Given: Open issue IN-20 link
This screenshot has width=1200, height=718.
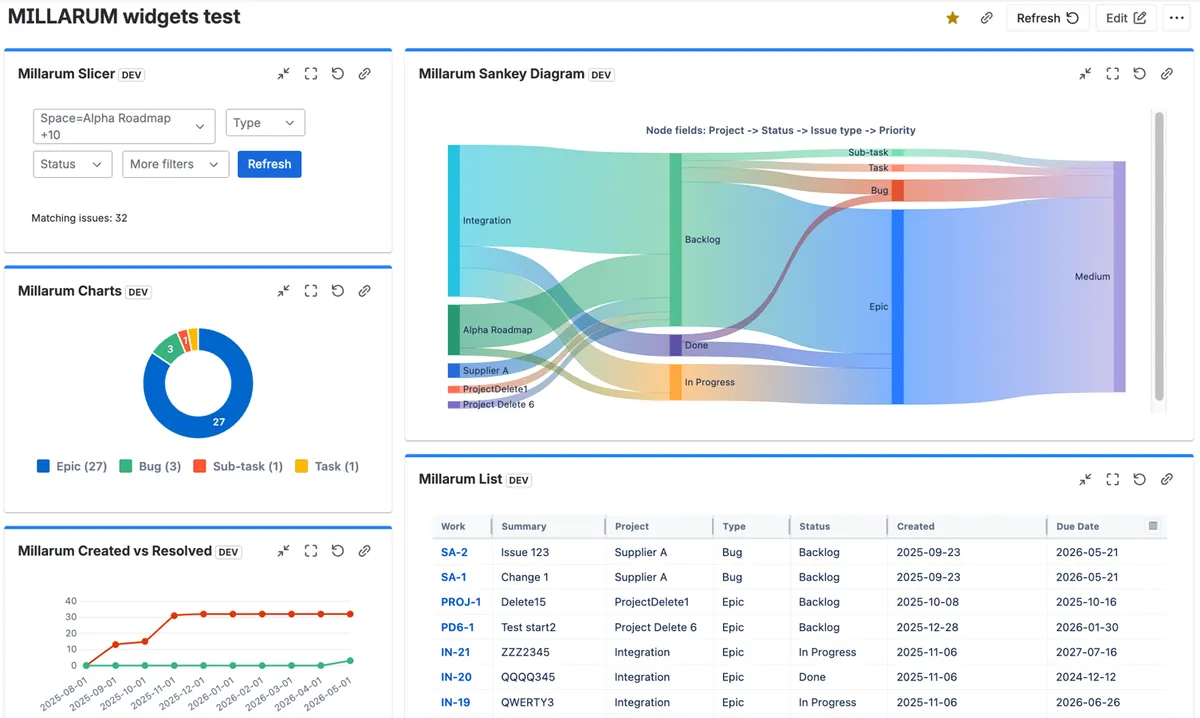Looking at the screenshot, I should [456, 677].
